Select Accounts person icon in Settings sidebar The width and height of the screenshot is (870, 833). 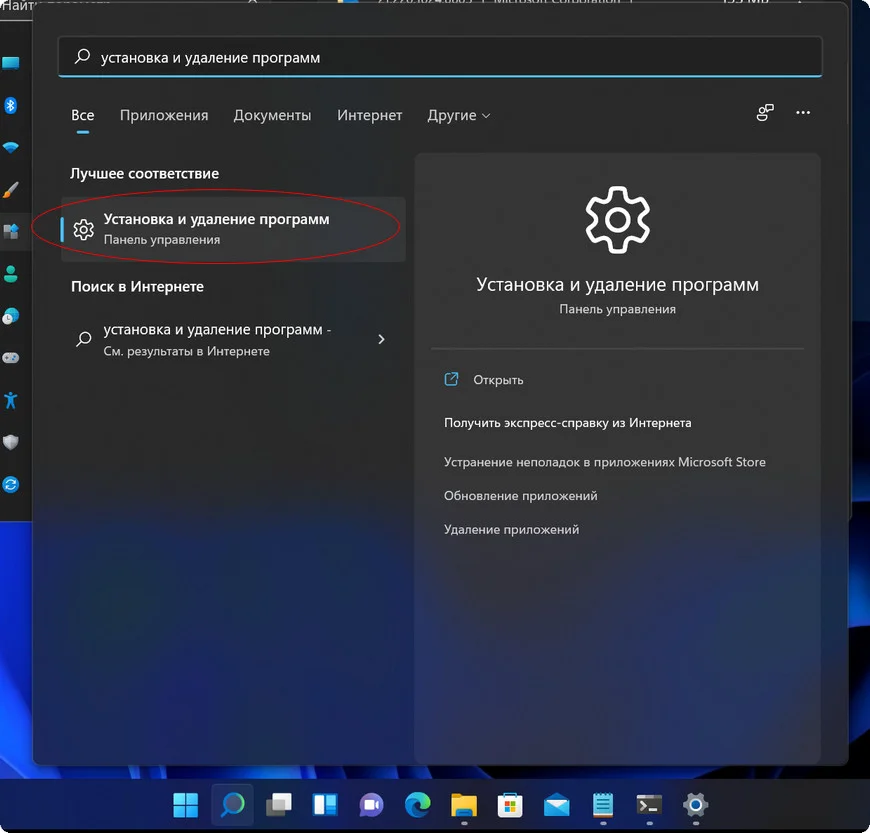point(11,274)
